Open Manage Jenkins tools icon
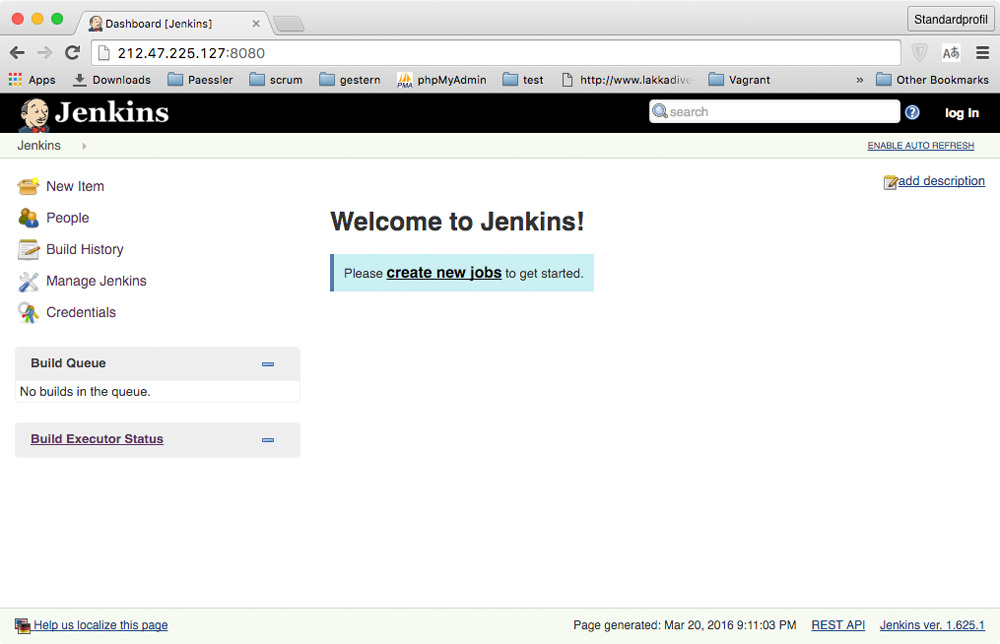Screen dimensions: 1000x644 (28, 282)
